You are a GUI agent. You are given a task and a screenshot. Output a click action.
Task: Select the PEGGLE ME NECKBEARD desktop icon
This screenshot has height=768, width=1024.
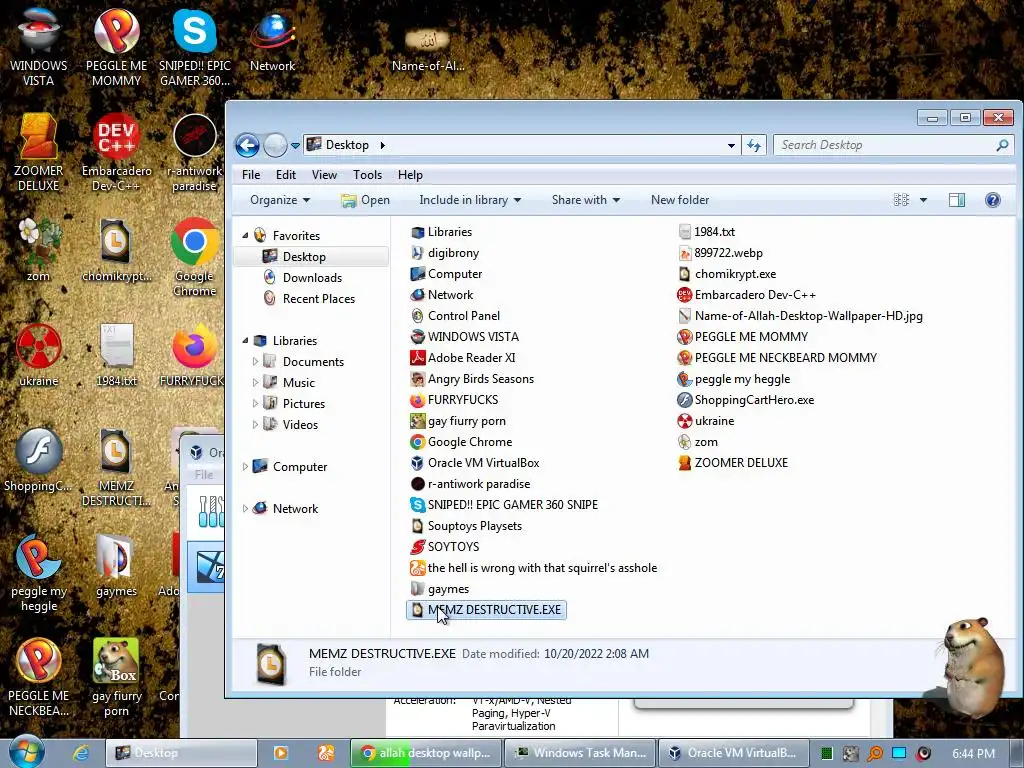tap(39, 677)
